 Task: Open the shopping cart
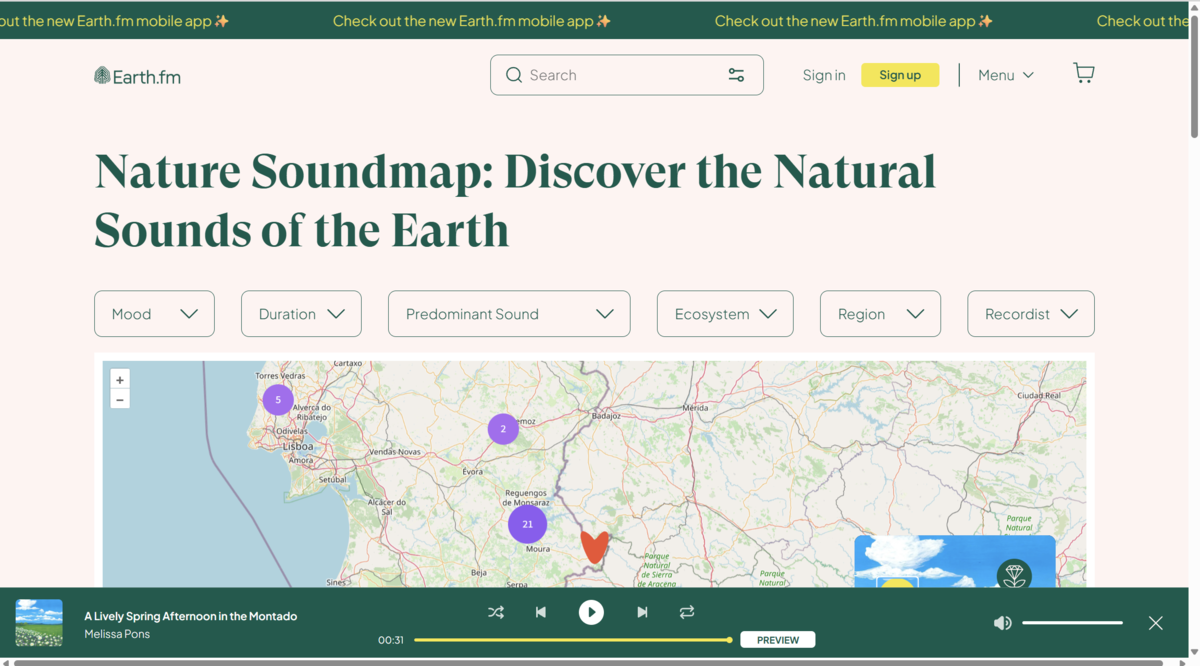click(x=1084, y=73)
